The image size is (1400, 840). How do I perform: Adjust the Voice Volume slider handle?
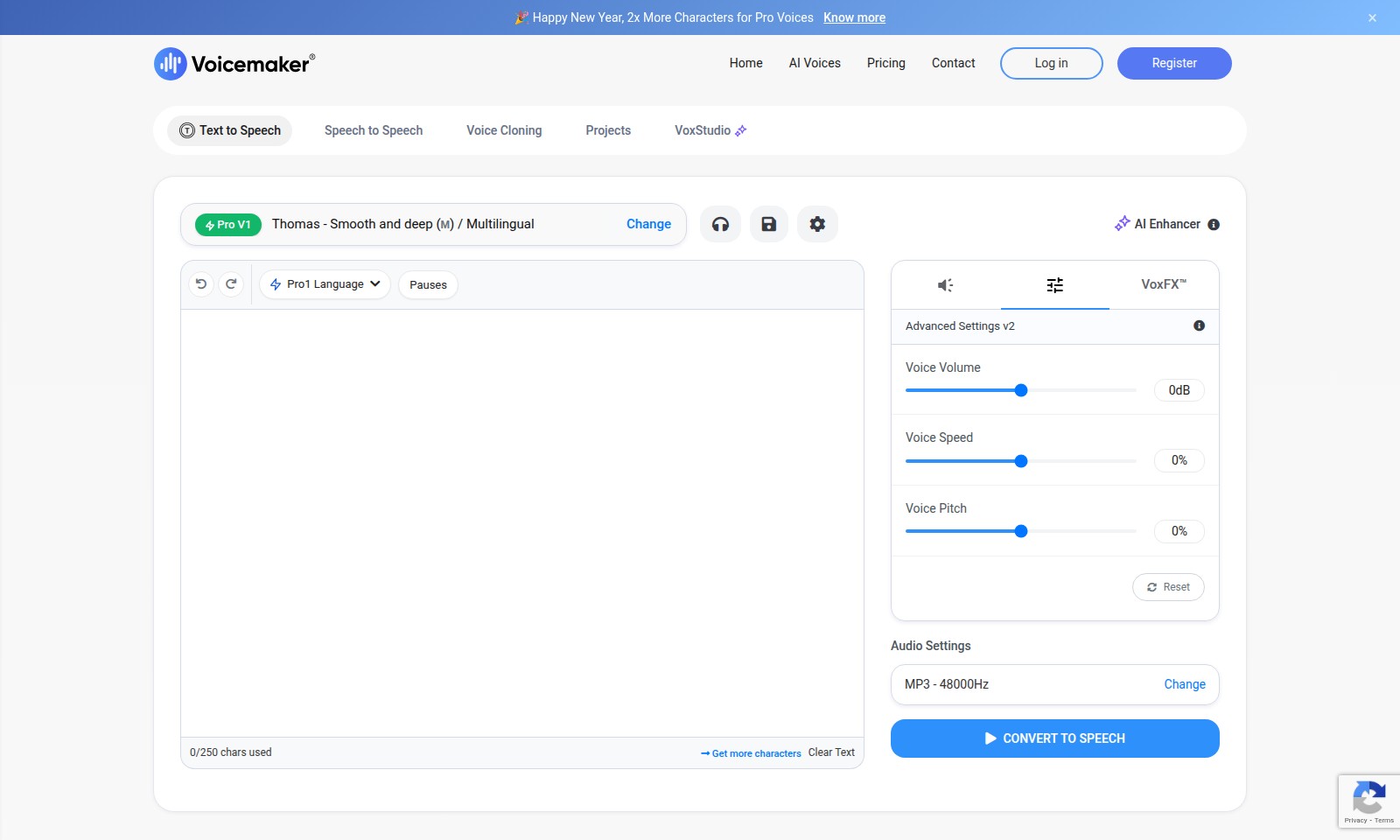pyautogui.click(x=1020, y=390)
